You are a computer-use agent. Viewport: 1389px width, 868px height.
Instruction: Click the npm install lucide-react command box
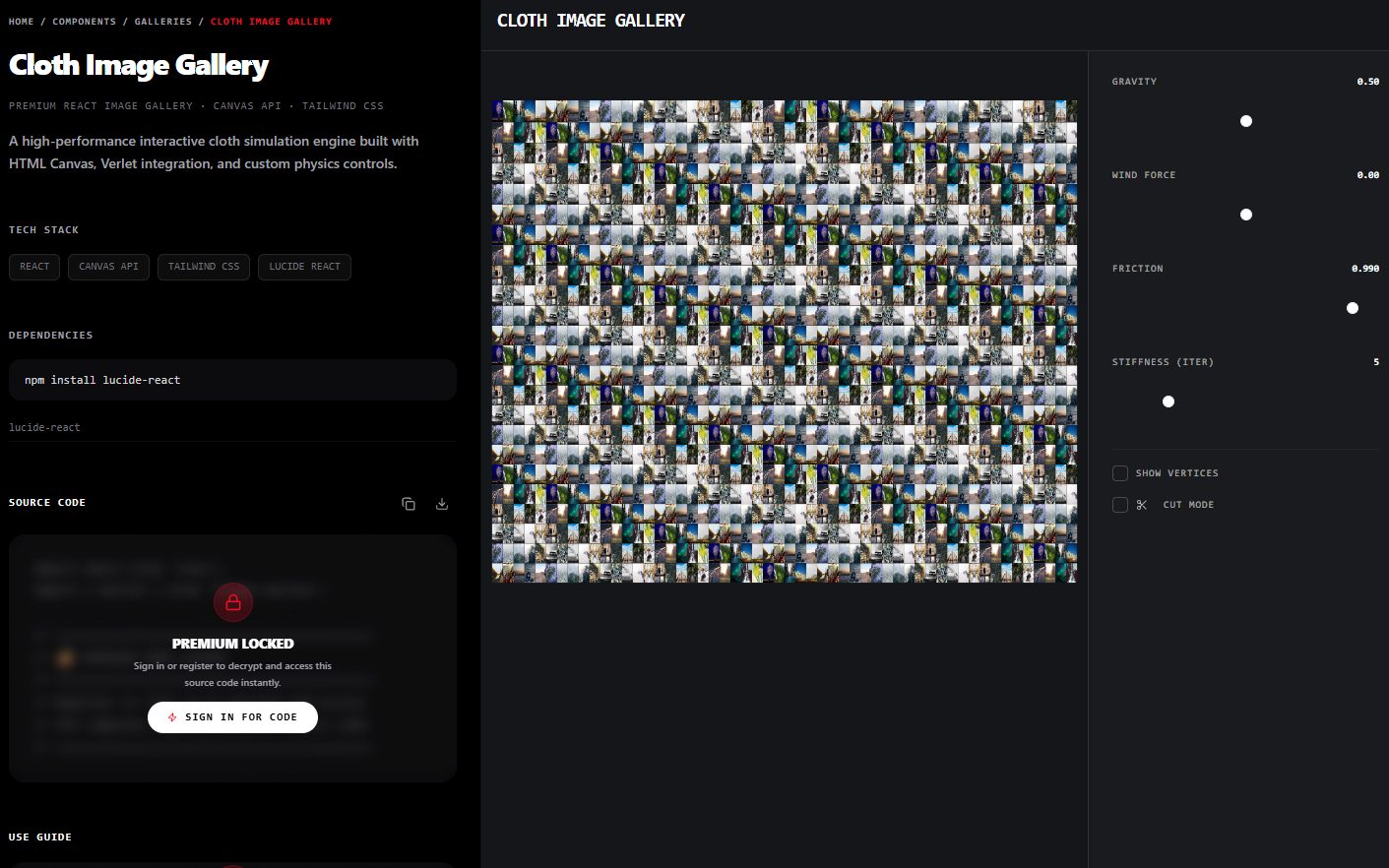232,380
